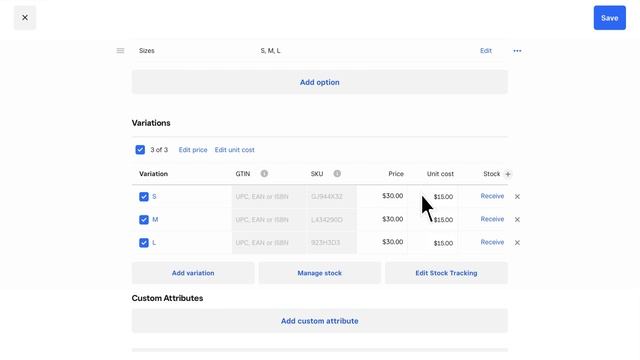This screenshot has width=640, height=360.
Task: Click the Stock column header
Action: 491,174
